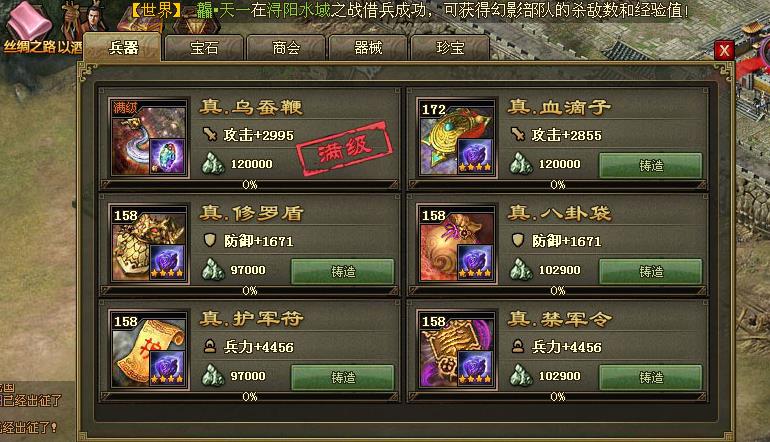Forge 真.禁军令 using the 铸造 button

pyautogui.click(x=651, y=377)
